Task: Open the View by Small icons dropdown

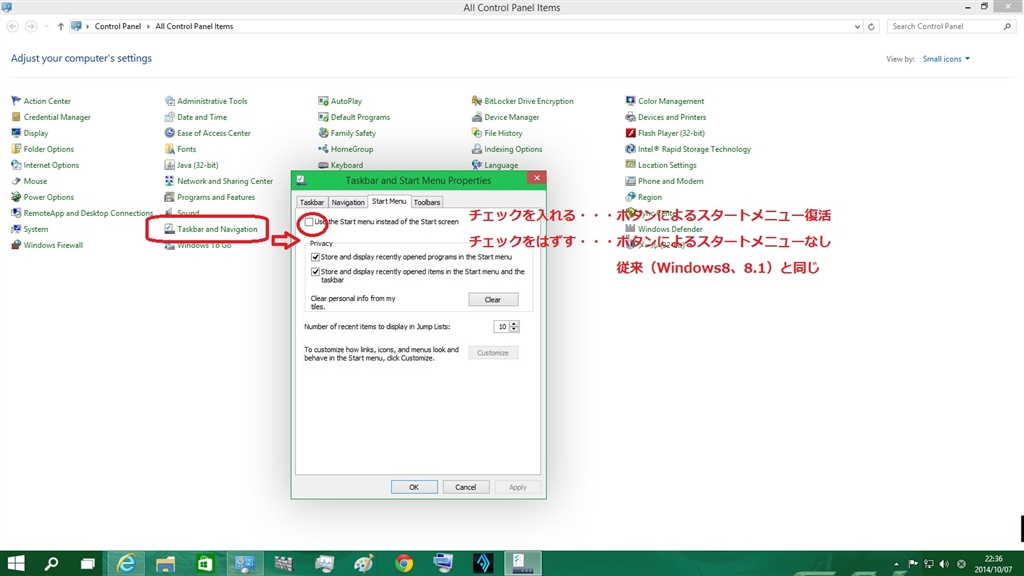Action: coord(946,59)
